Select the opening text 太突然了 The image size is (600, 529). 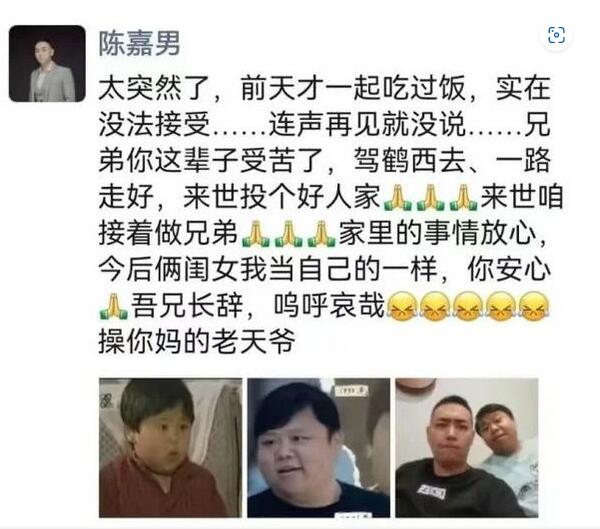click(x=155, y=88)
